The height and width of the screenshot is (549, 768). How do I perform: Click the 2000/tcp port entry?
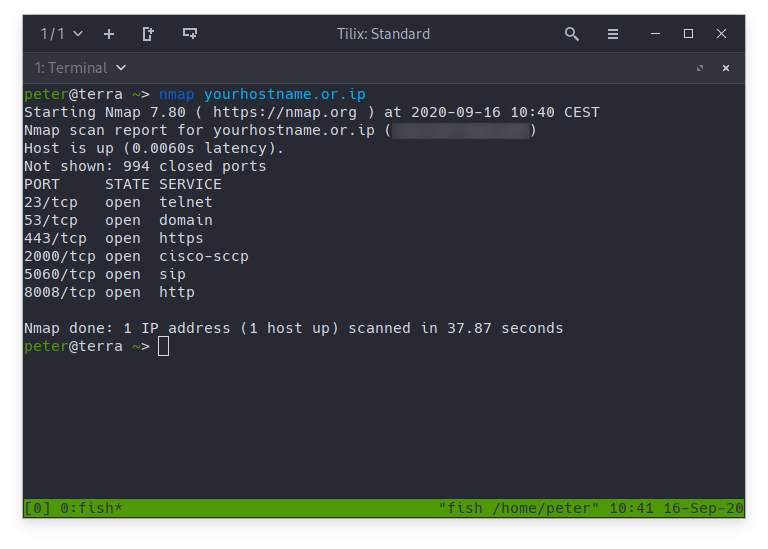point(60,257)
